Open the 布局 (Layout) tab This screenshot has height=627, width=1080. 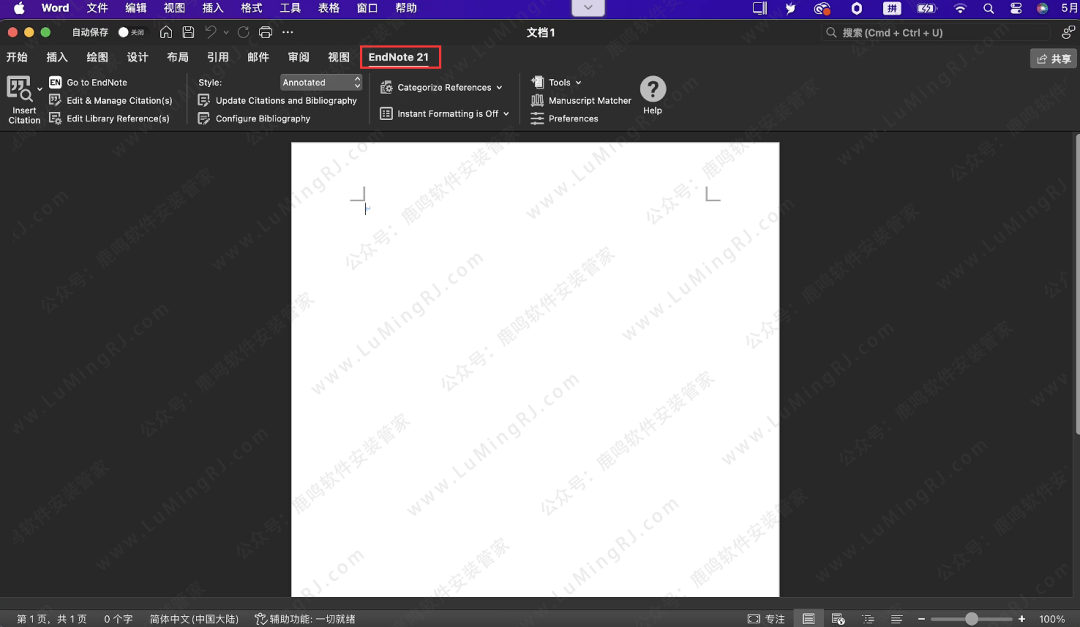pyautogui.click(x=178, y=57)
